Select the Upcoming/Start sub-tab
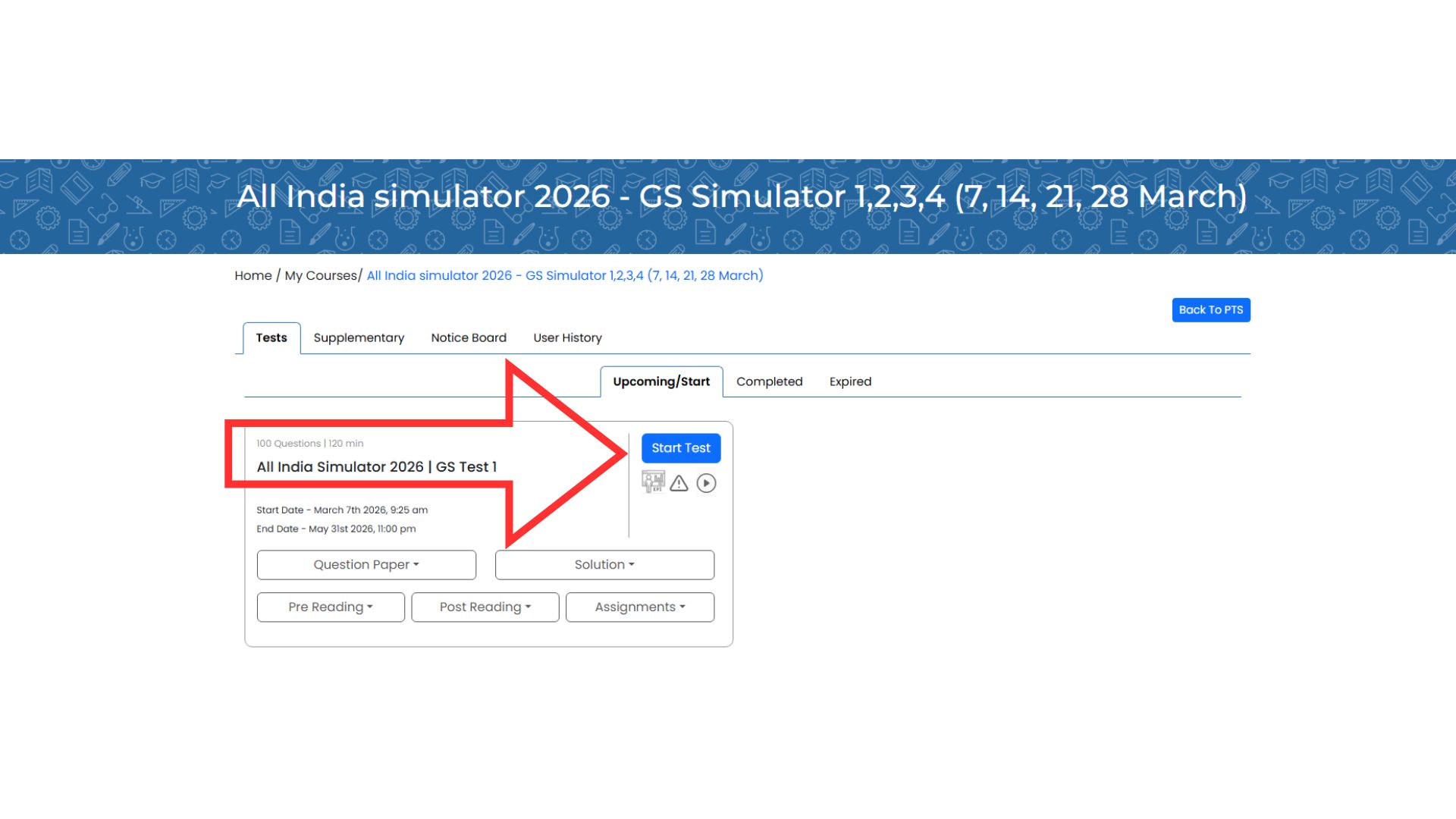The height and width of the screenshot is (819, 1456). pos(661,381)
